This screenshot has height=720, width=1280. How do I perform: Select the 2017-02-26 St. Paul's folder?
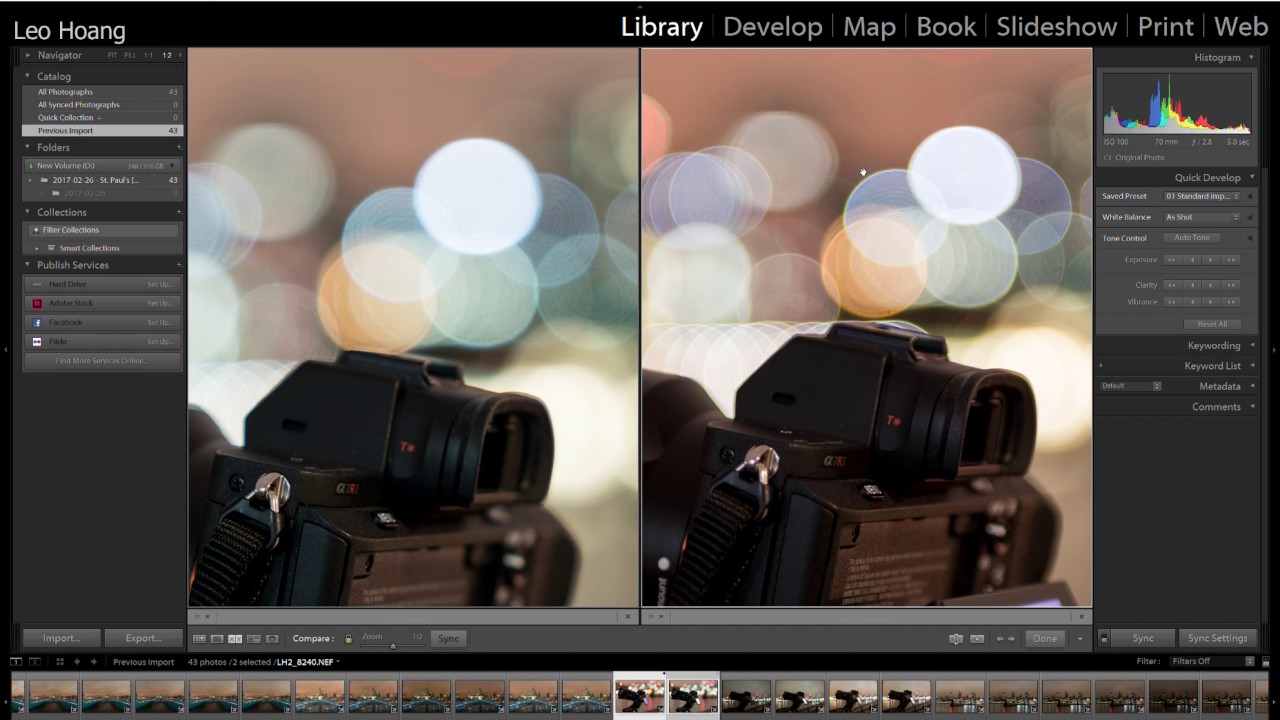click(x=101, y=180)
